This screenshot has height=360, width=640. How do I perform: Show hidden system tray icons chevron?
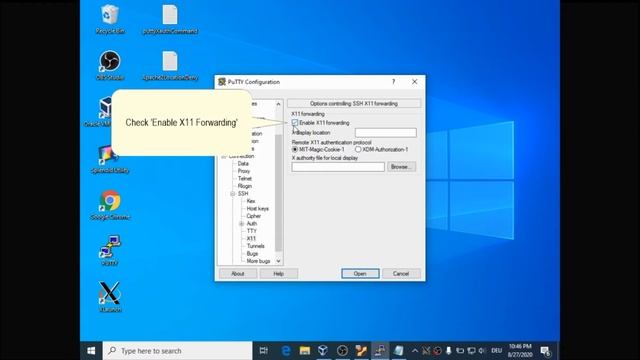pos(415,351)
